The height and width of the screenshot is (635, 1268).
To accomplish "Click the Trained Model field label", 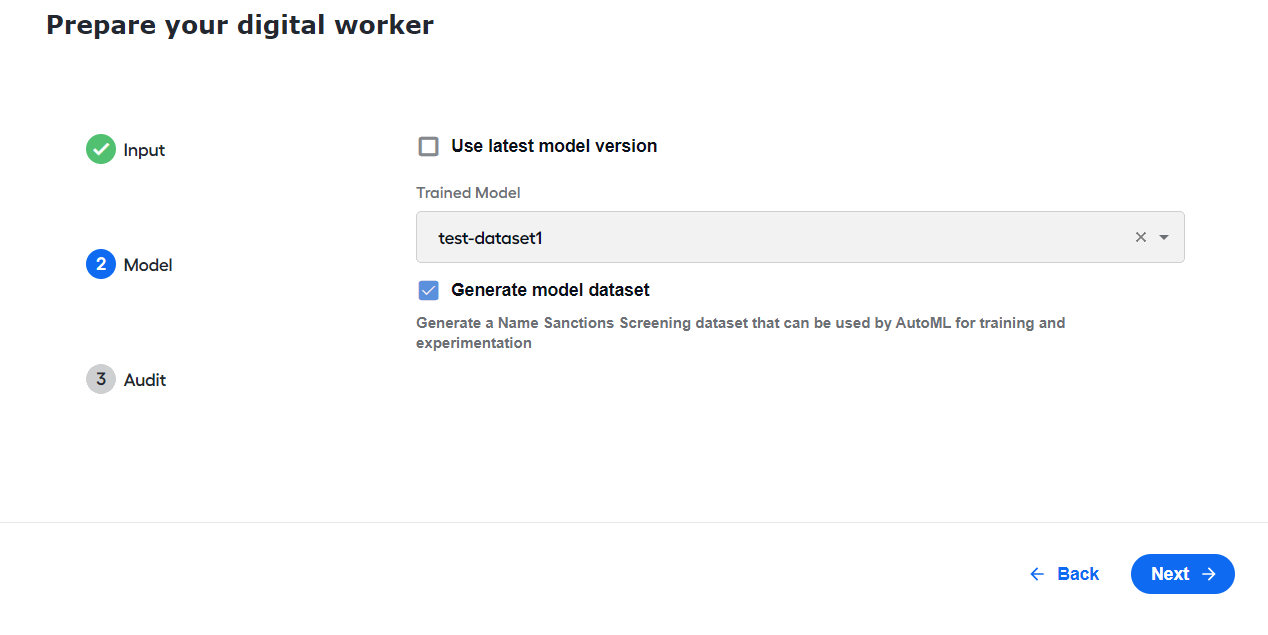I will (x=468, y=193).
